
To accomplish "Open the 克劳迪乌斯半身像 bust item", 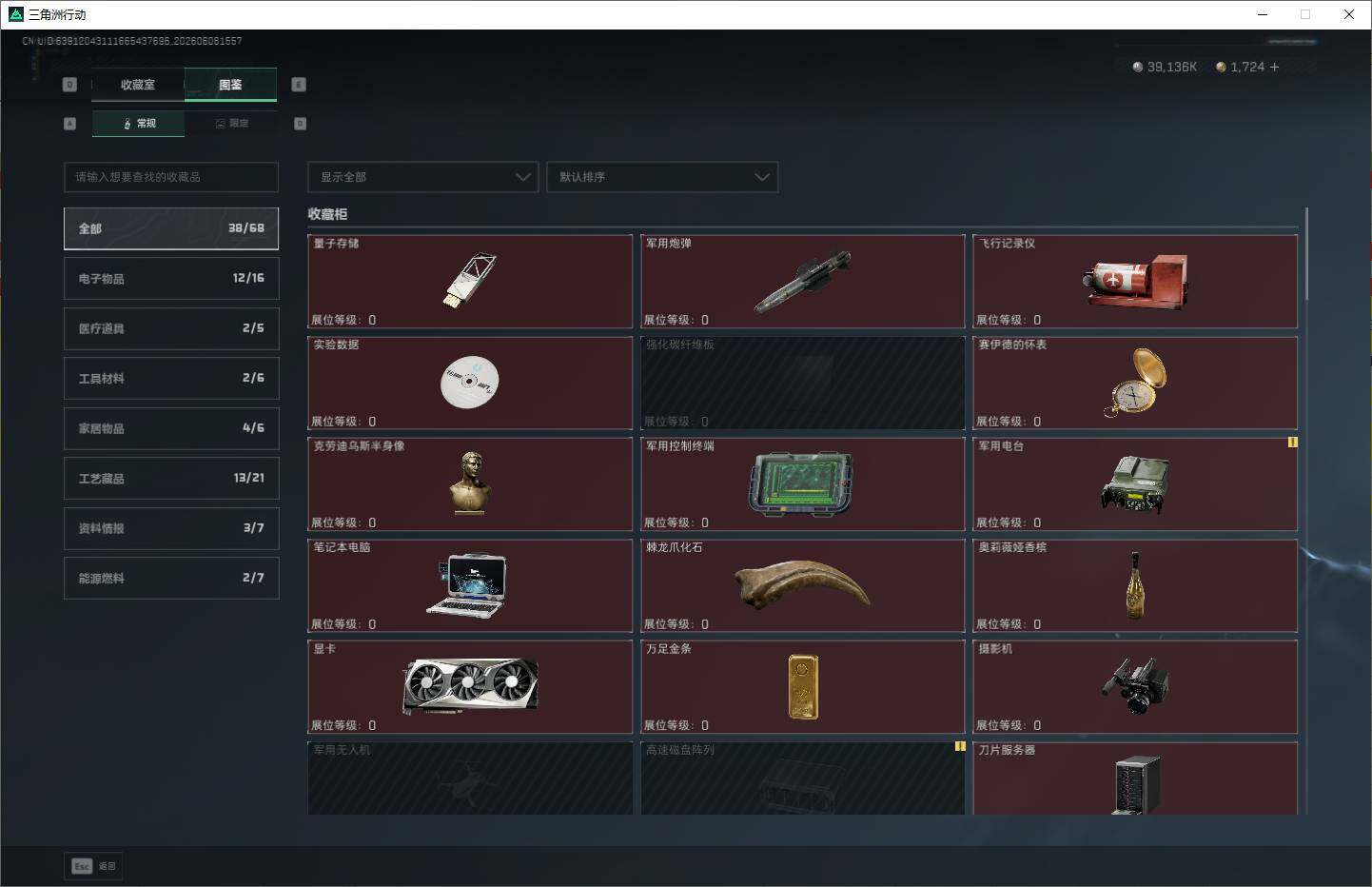I will 470,484.
